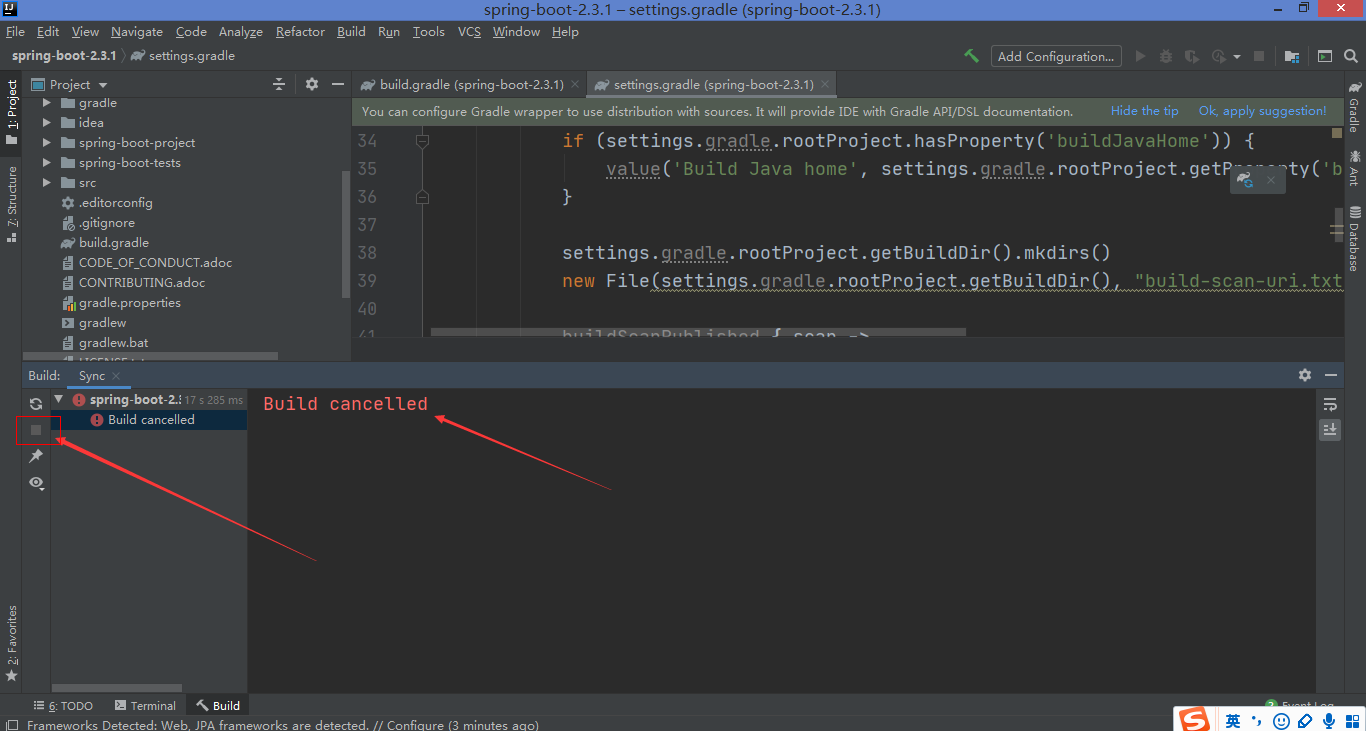The image size is (1366, 731).
Task: Click the Ok, apply suggestion link
Action: 1262,110
